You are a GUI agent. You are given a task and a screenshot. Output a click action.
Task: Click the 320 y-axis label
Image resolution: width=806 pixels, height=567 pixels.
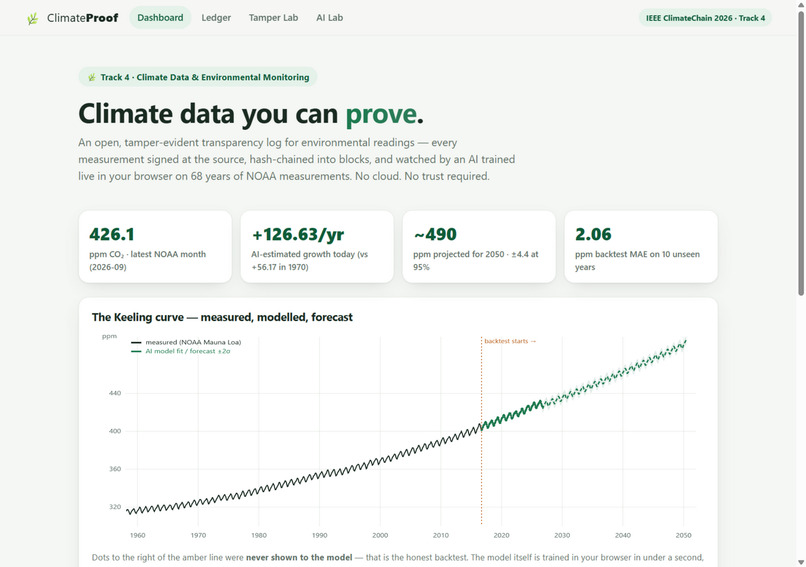click(115, 507)
